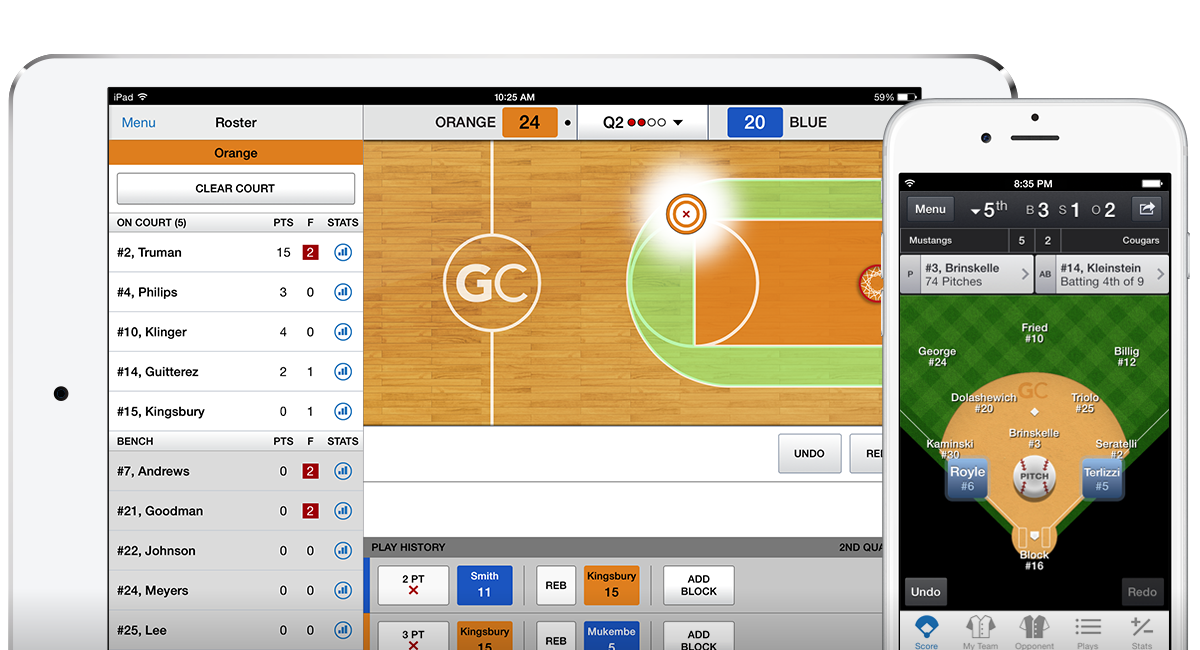
Task: Switch to the Plays tab
Action: pos(1088,632)
